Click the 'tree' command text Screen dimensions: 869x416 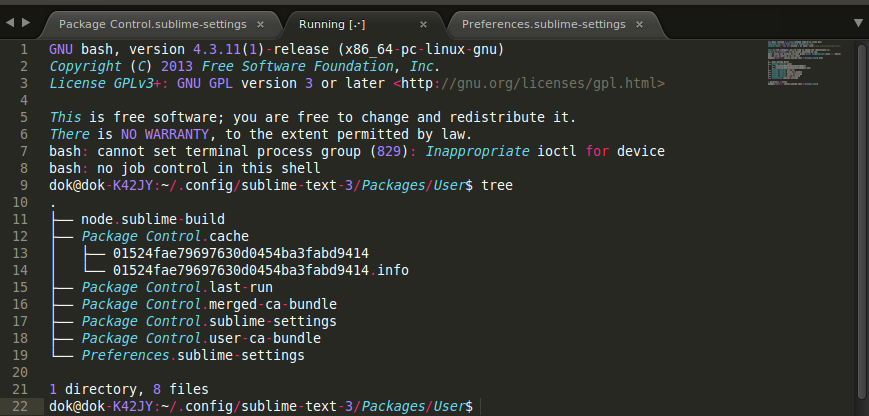pyautogui.click(x=497, y=186)
